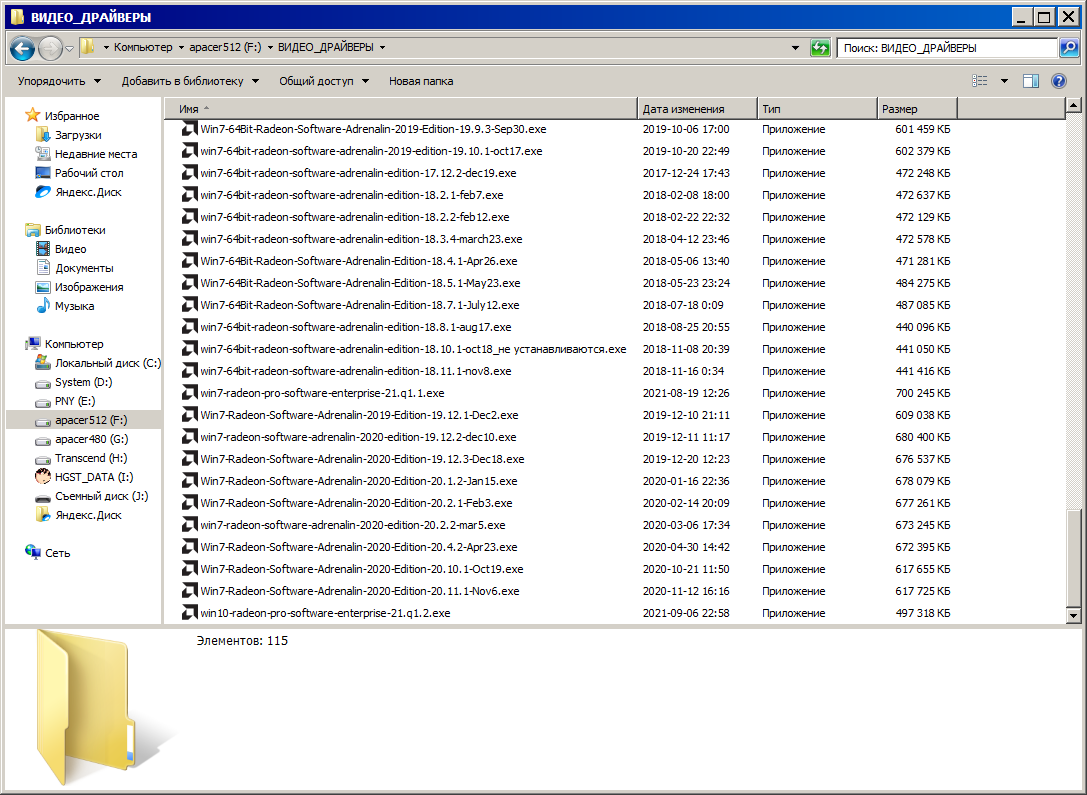Click Новая папка button
Image resolution: width=1087 pixels, height=795 pixels.
(x=421, y=81)
